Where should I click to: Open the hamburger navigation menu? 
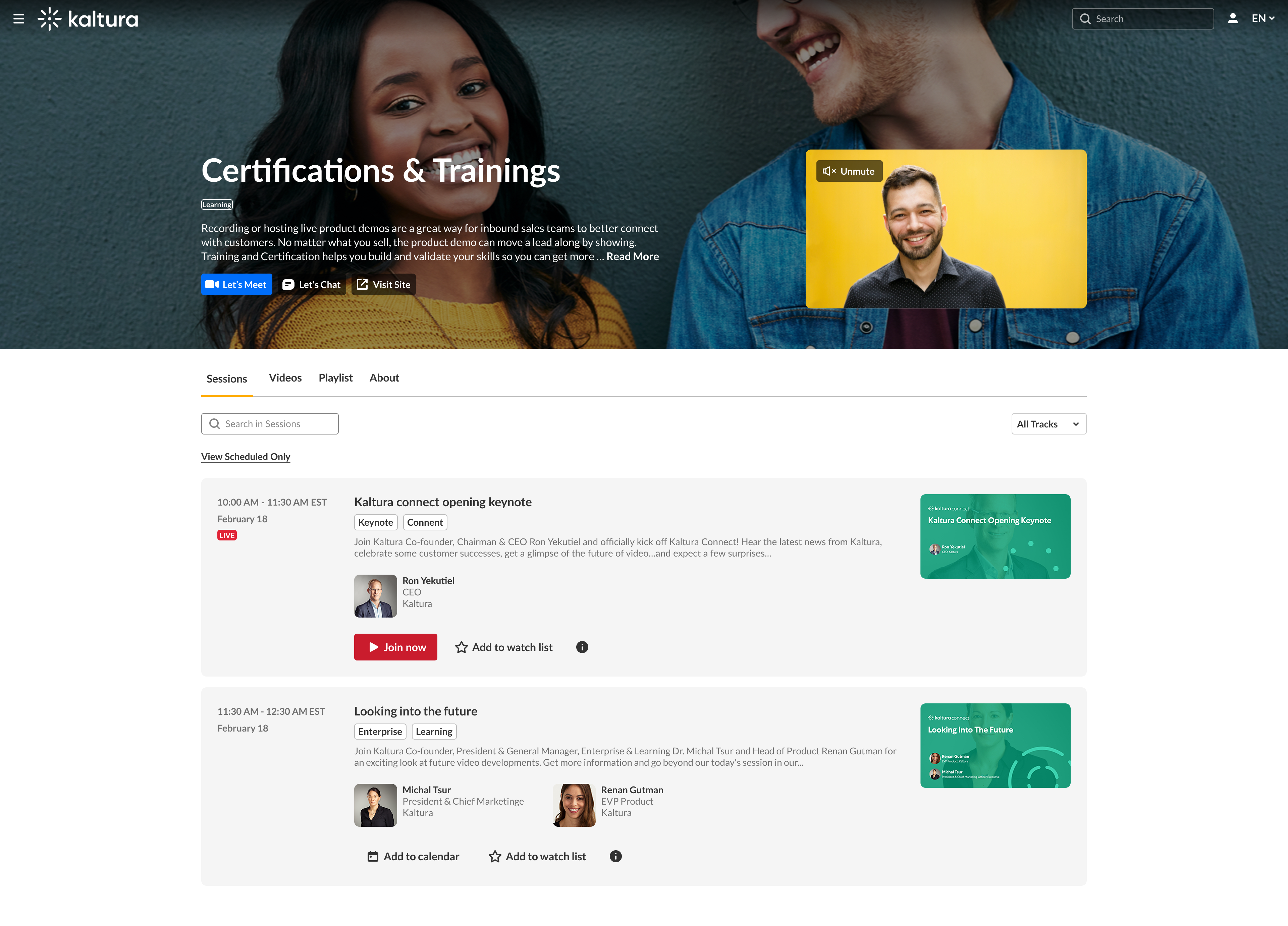point(19,19)
